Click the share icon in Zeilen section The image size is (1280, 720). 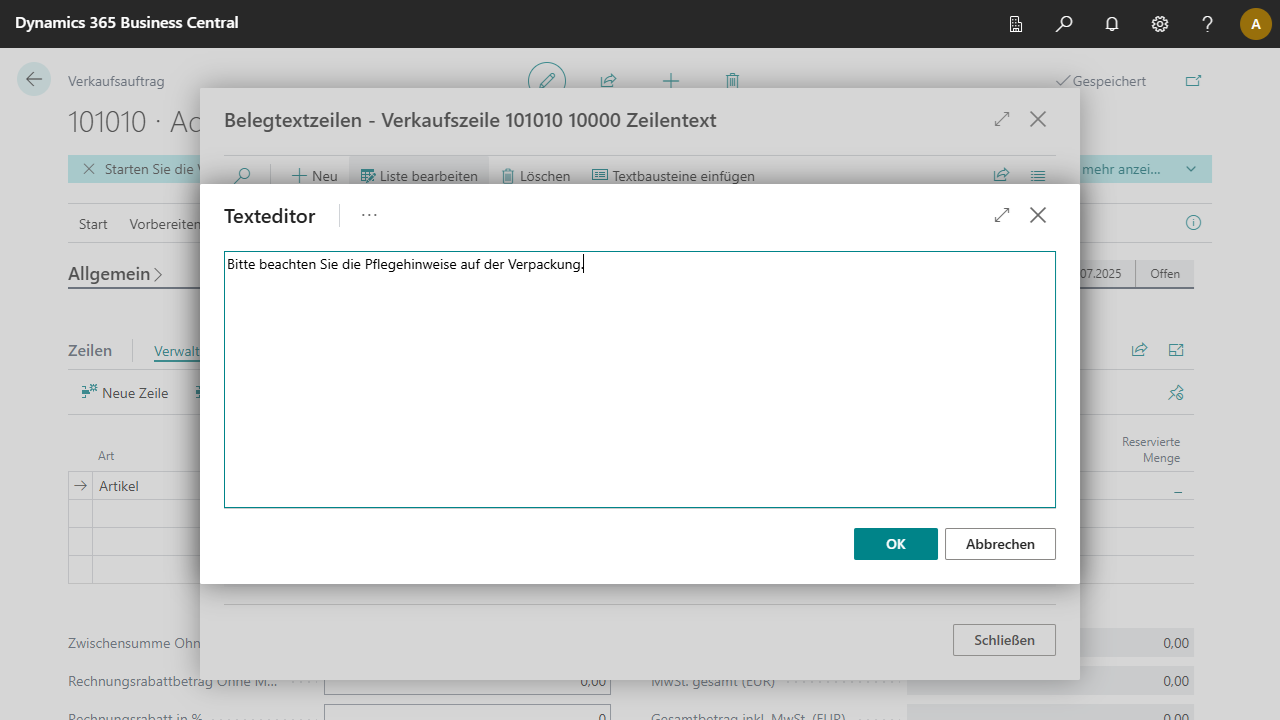pos(1139,350)
